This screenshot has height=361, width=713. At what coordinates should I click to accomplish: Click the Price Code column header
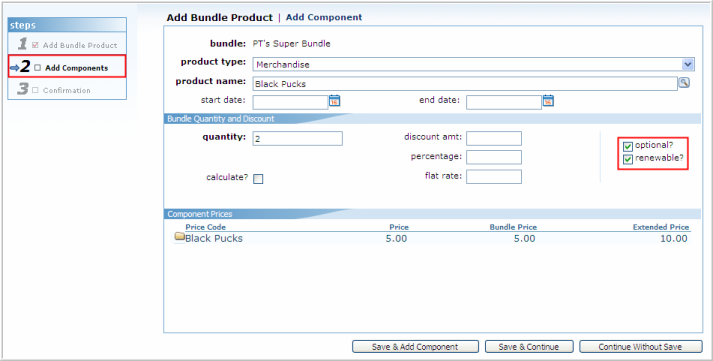[x=206, y=227]
